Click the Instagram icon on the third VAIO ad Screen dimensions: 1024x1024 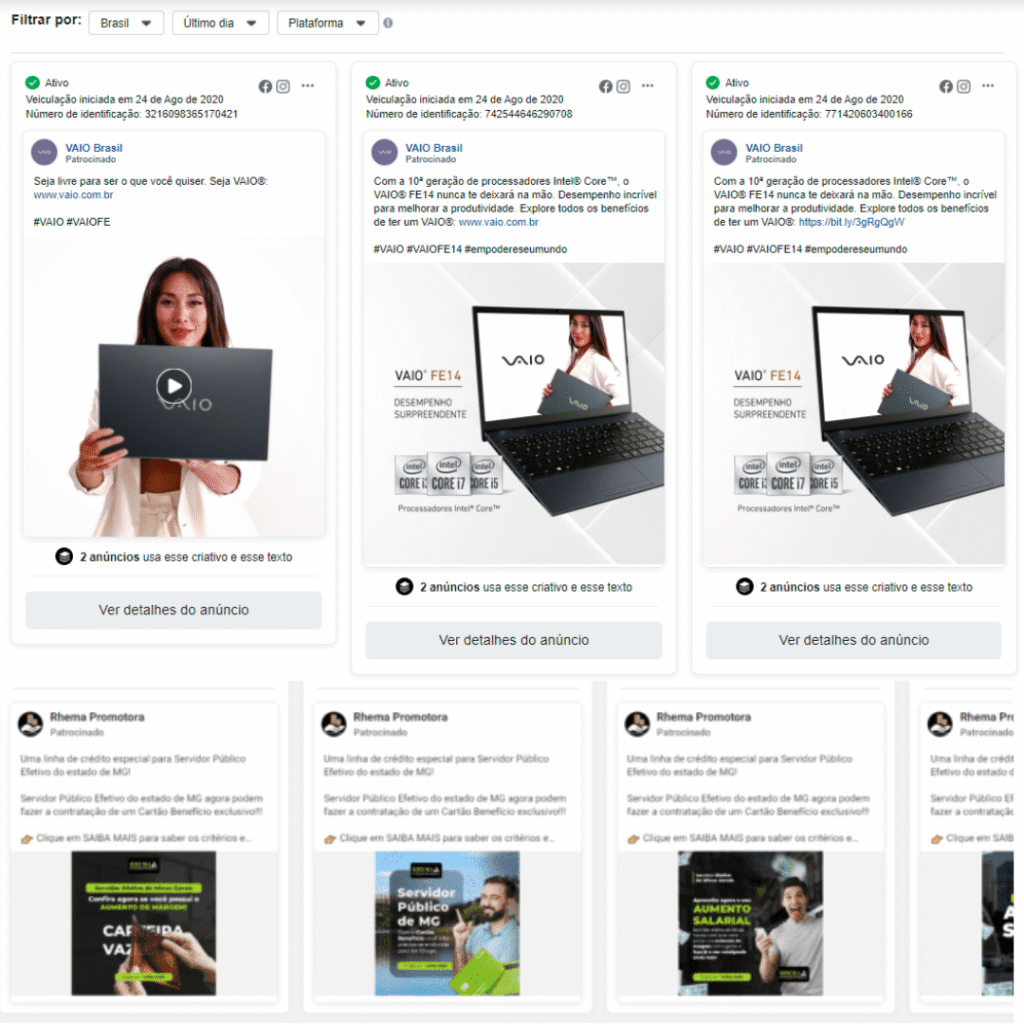[x=963, y=87]
